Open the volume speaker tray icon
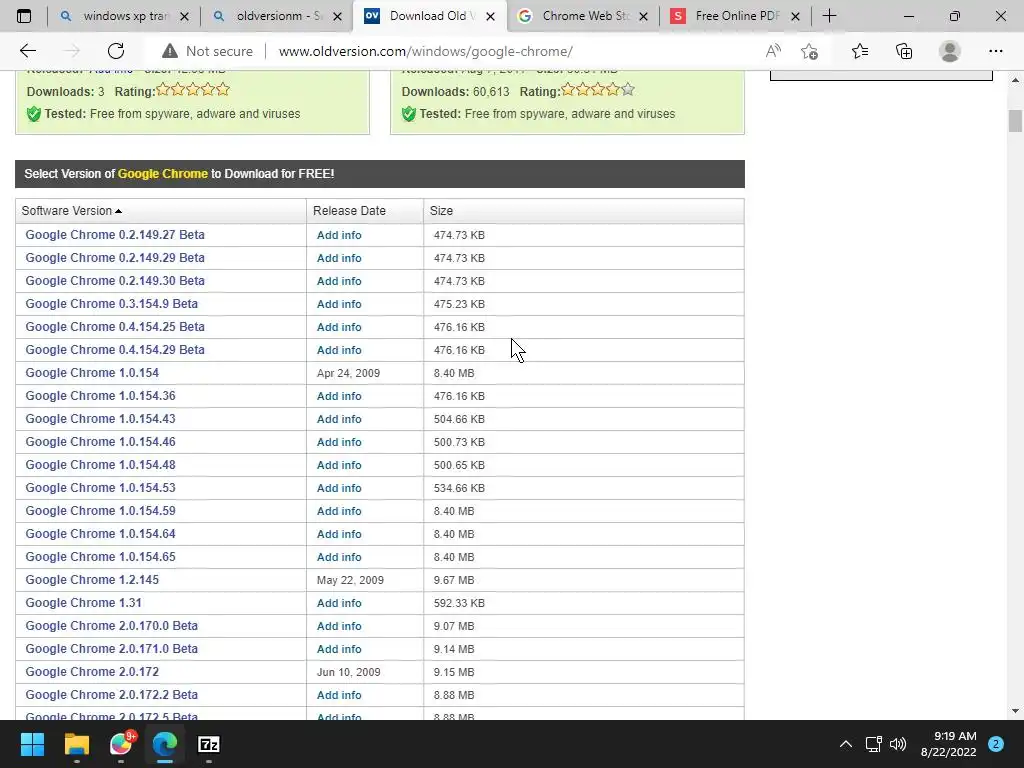The height and width of the screenshot is (768, 1024). (898, 744)
